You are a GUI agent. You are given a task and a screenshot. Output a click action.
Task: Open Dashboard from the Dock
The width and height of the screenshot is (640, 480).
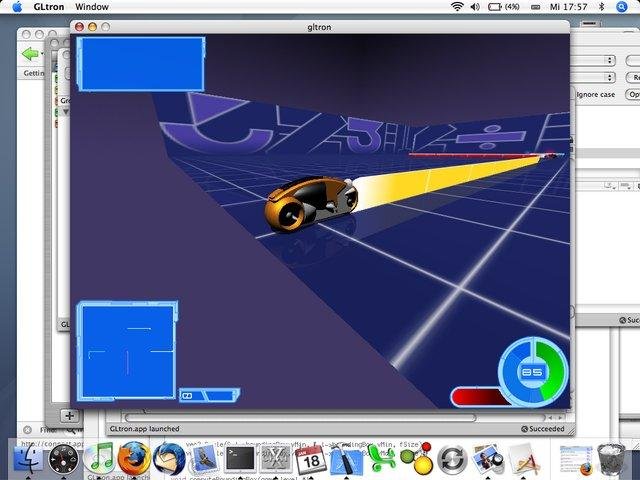click(x=63, y=459)
